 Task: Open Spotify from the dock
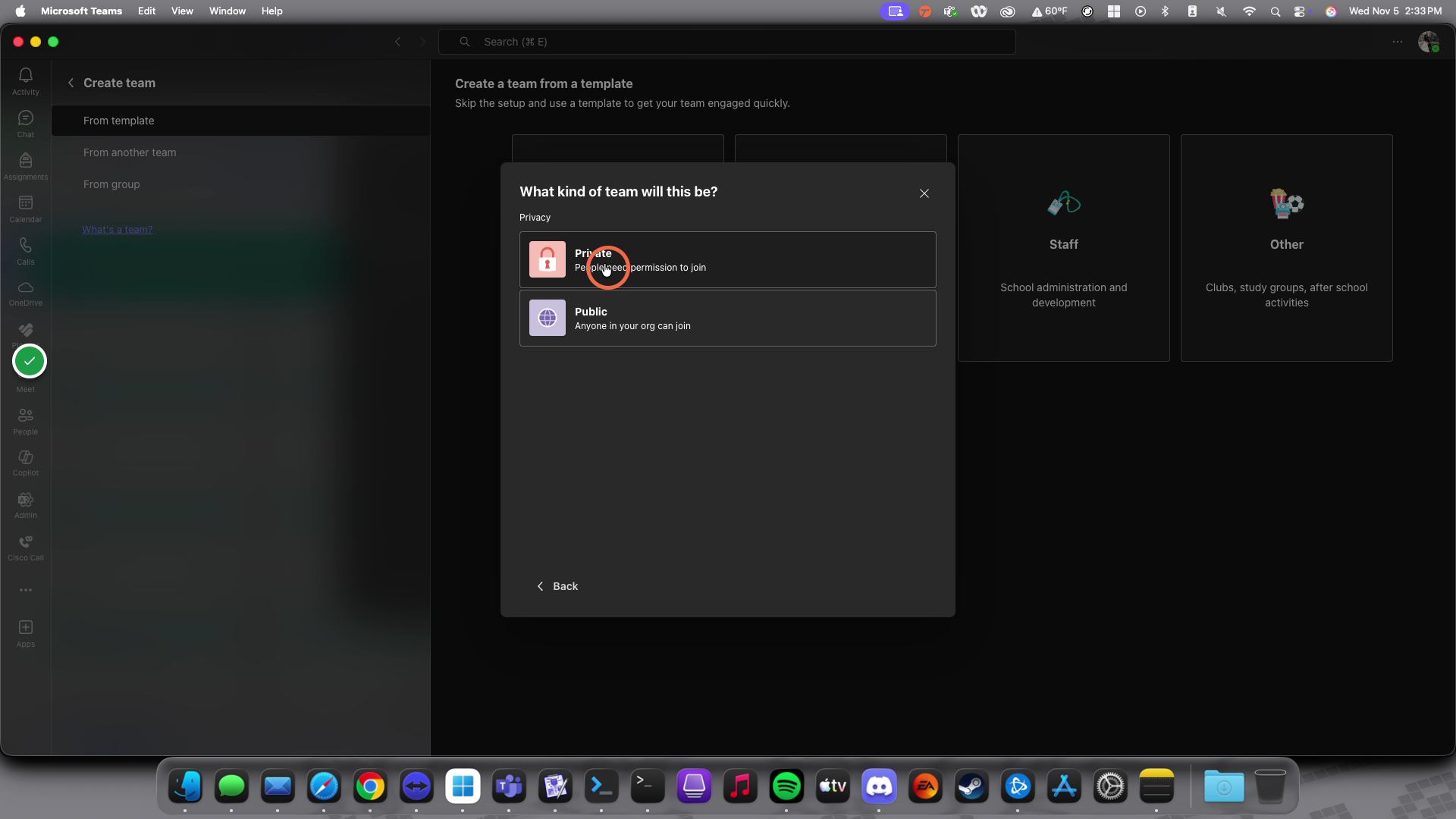786,786
